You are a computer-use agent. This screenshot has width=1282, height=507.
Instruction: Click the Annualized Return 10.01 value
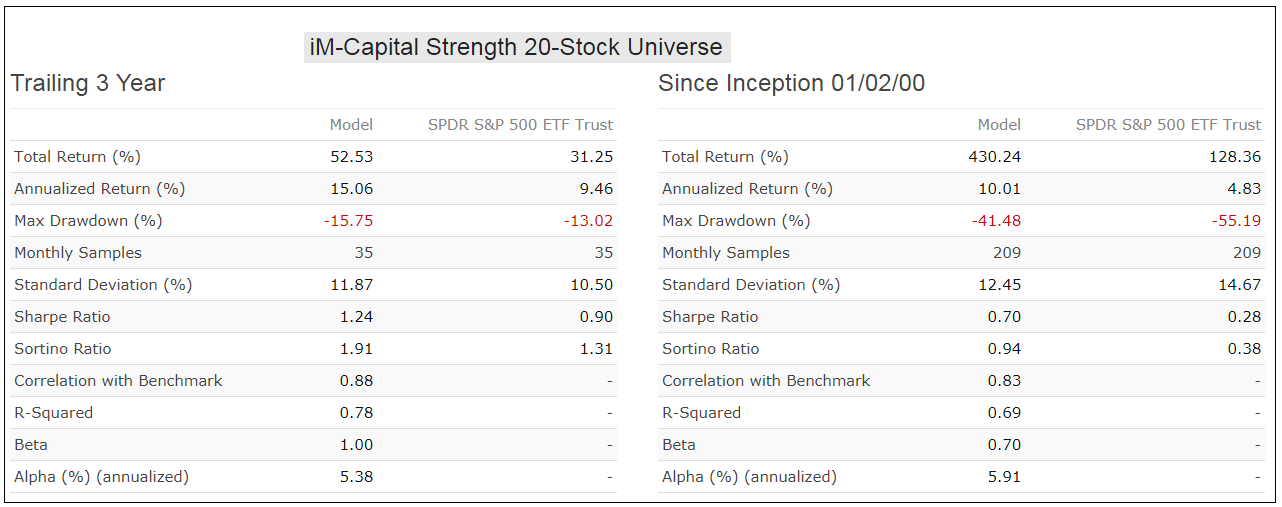pos(999,189)
